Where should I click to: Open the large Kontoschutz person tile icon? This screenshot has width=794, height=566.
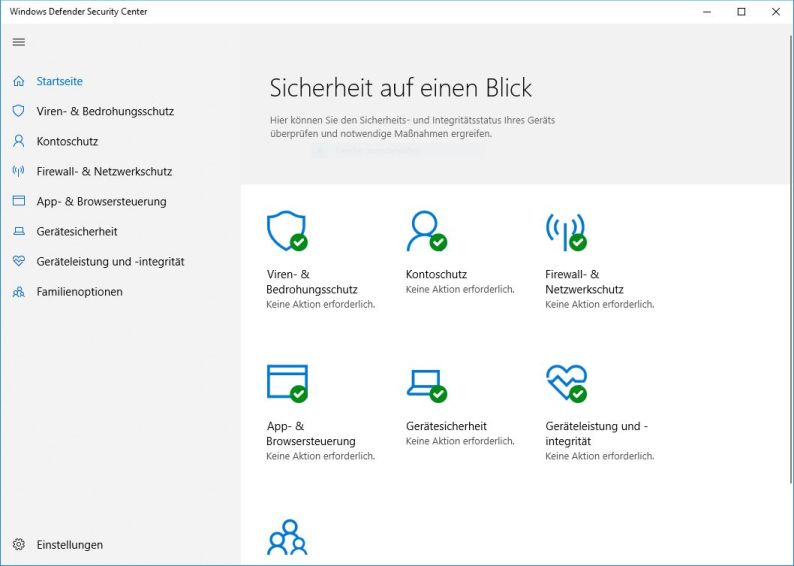tap(426, 231)
